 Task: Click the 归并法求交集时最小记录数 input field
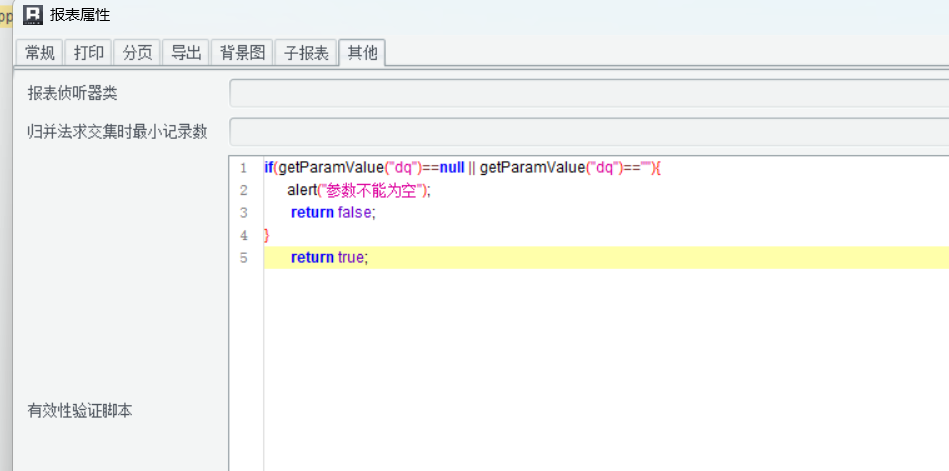coord(588,132)
